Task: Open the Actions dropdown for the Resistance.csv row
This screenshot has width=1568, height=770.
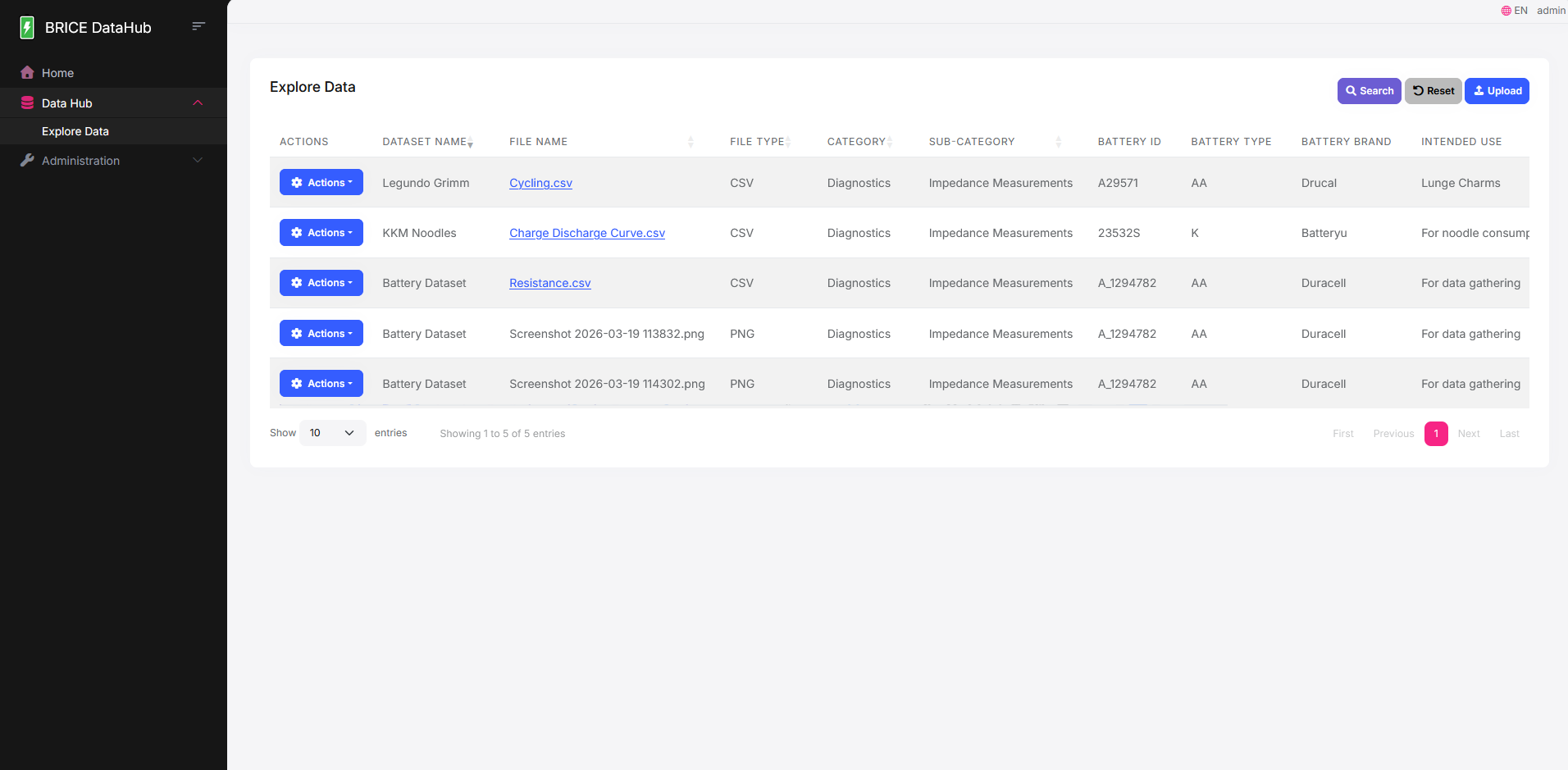Action: point(321,282)
